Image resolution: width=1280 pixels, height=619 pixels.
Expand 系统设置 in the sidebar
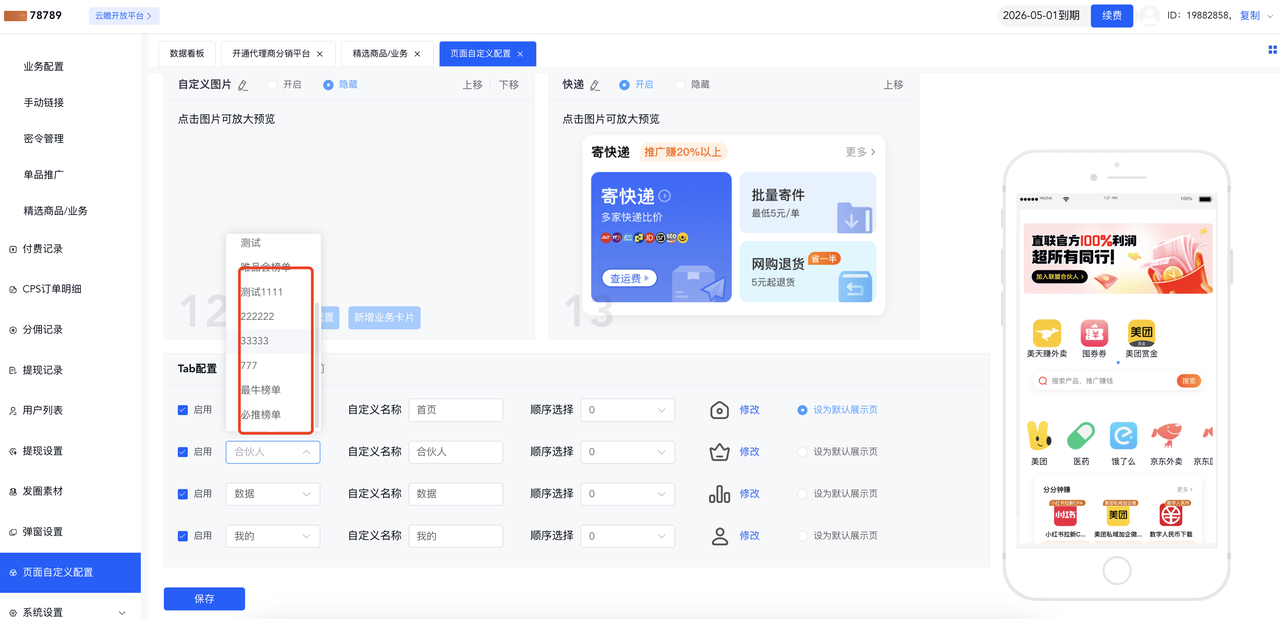[70, 612]
